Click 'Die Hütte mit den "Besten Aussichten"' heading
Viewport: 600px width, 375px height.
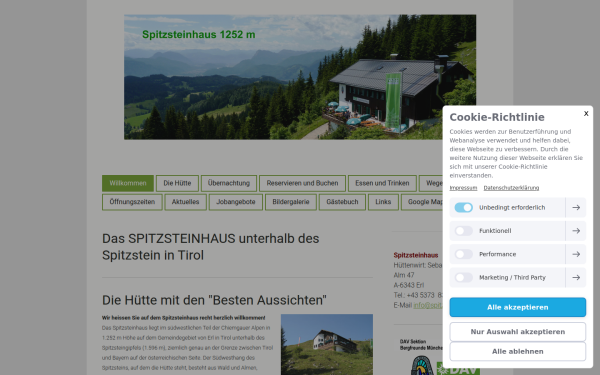214,300
